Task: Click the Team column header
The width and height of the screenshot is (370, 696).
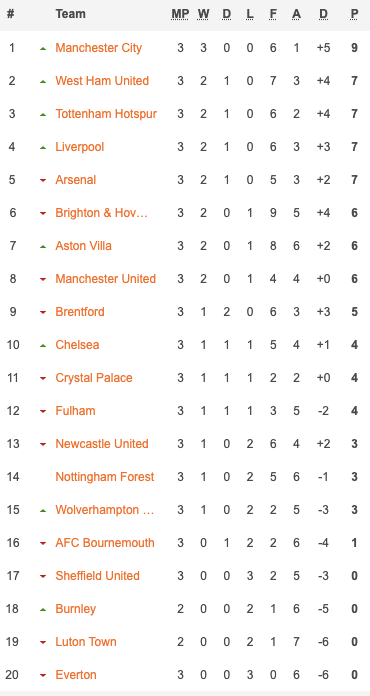Action: pos(70,14)
